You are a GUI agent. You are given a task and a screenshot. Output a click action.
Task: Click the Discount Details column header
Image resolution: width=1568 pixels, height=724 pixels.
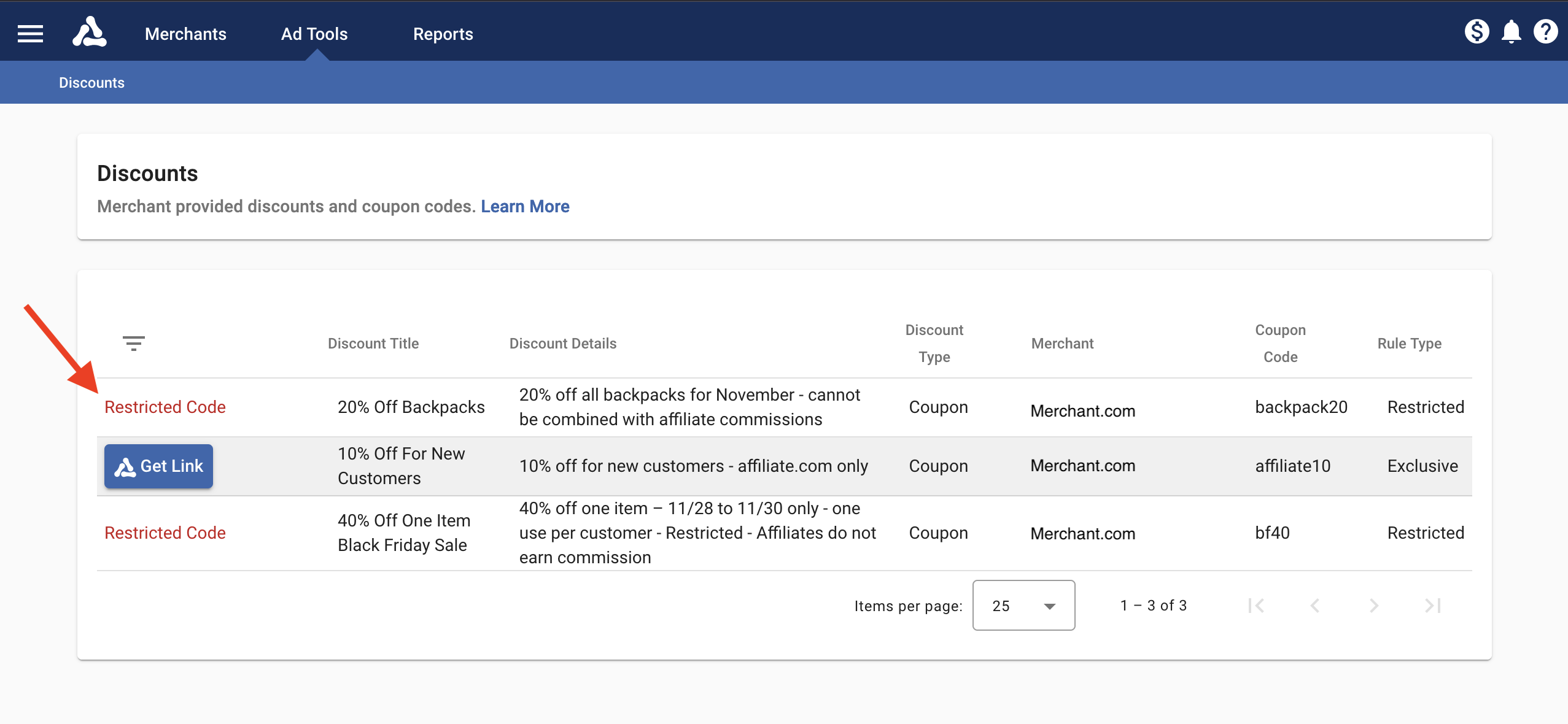coord(563,344)
